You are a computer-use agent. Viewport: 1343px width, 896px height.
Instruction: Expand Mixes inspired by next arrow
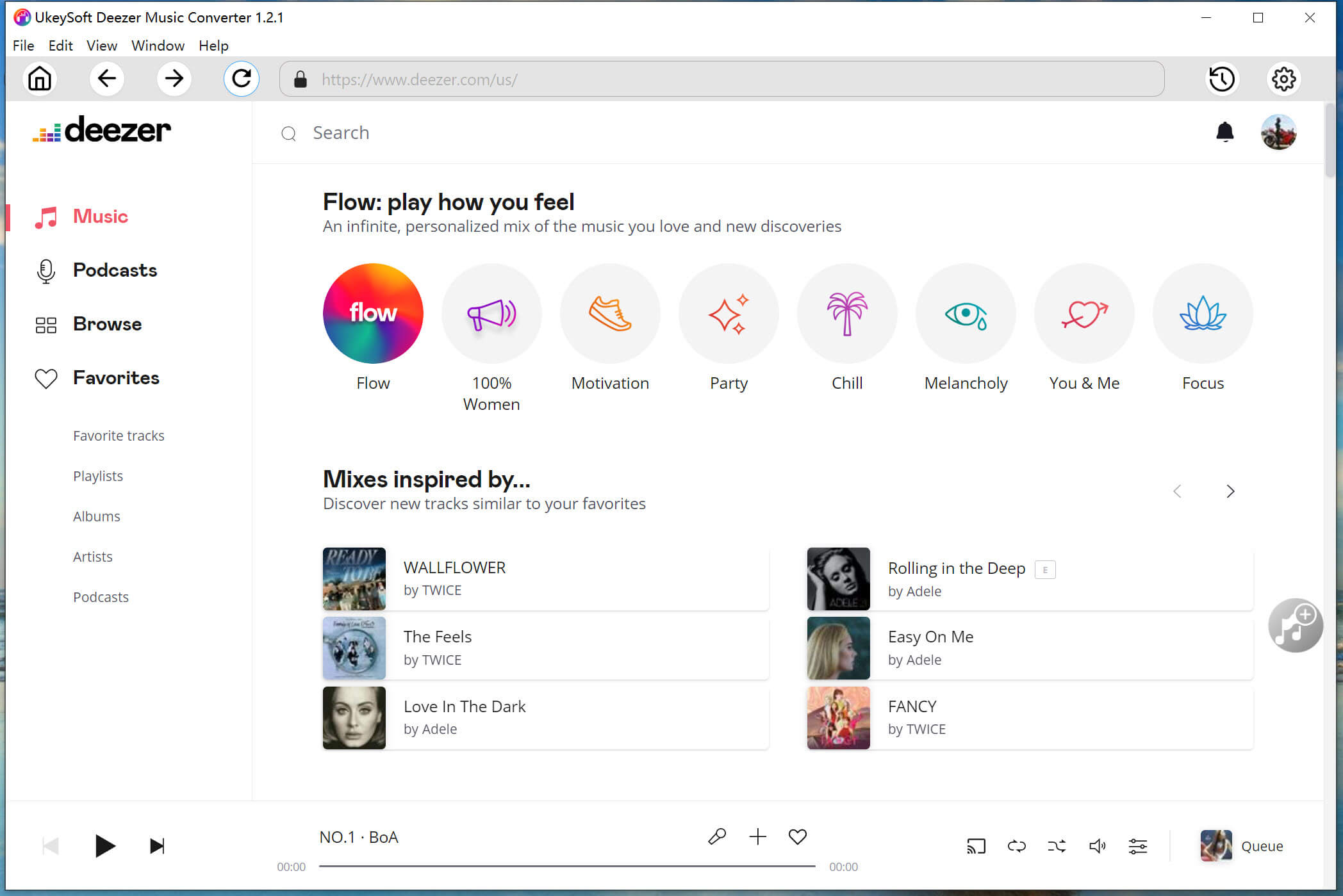pos(1231,491)
